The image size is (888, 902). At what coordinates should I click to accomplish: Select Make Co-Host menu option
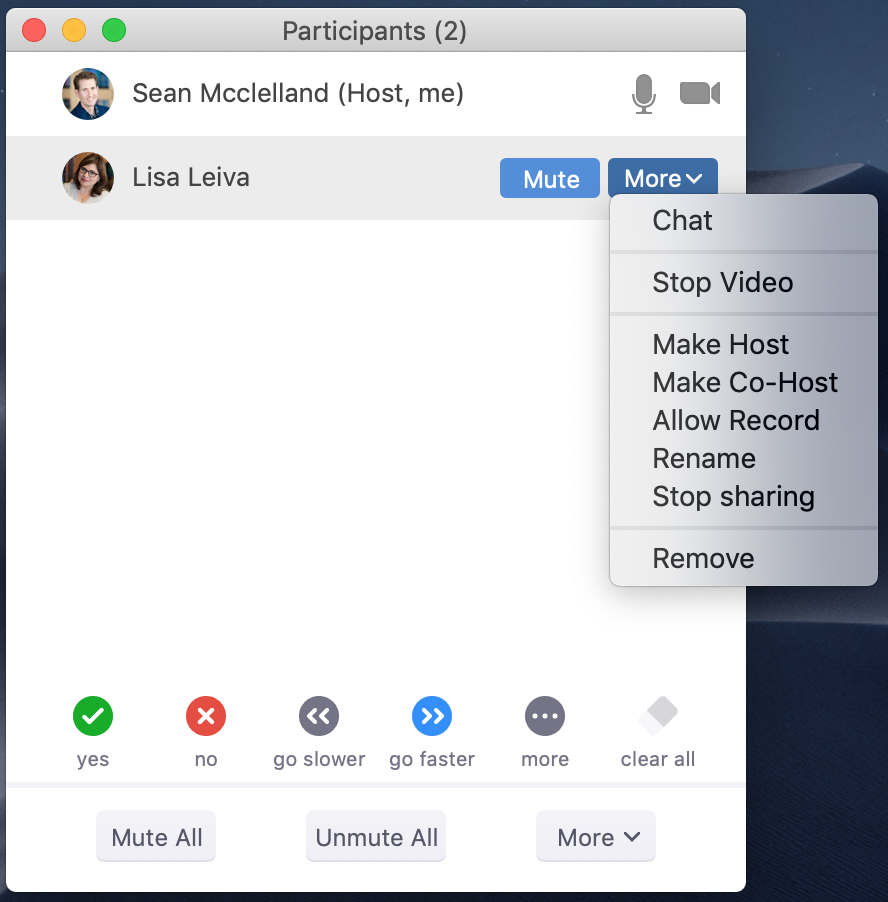[x=745, y=383]
